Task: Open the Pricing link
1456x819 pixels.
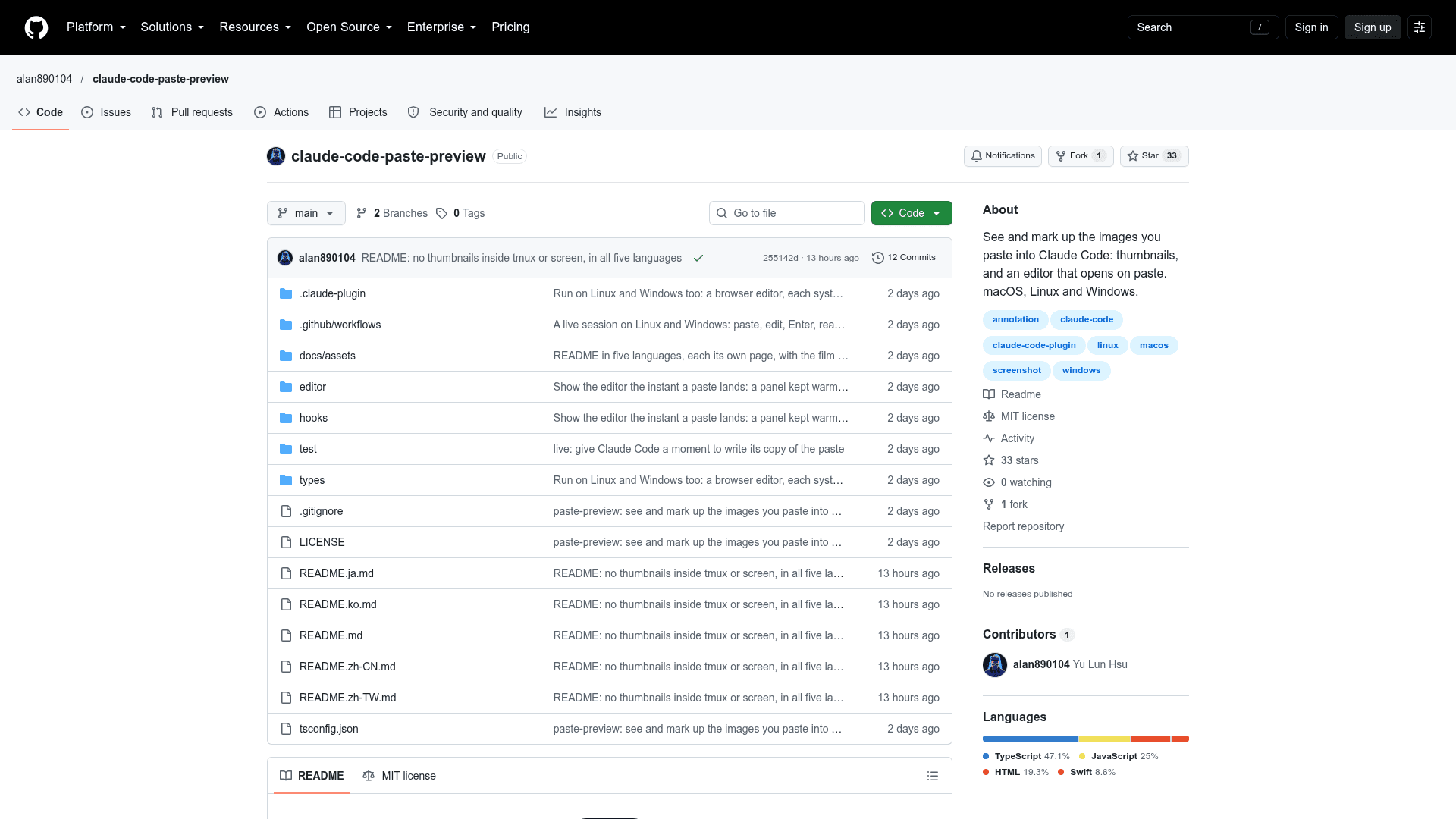Action: (510, 27)
